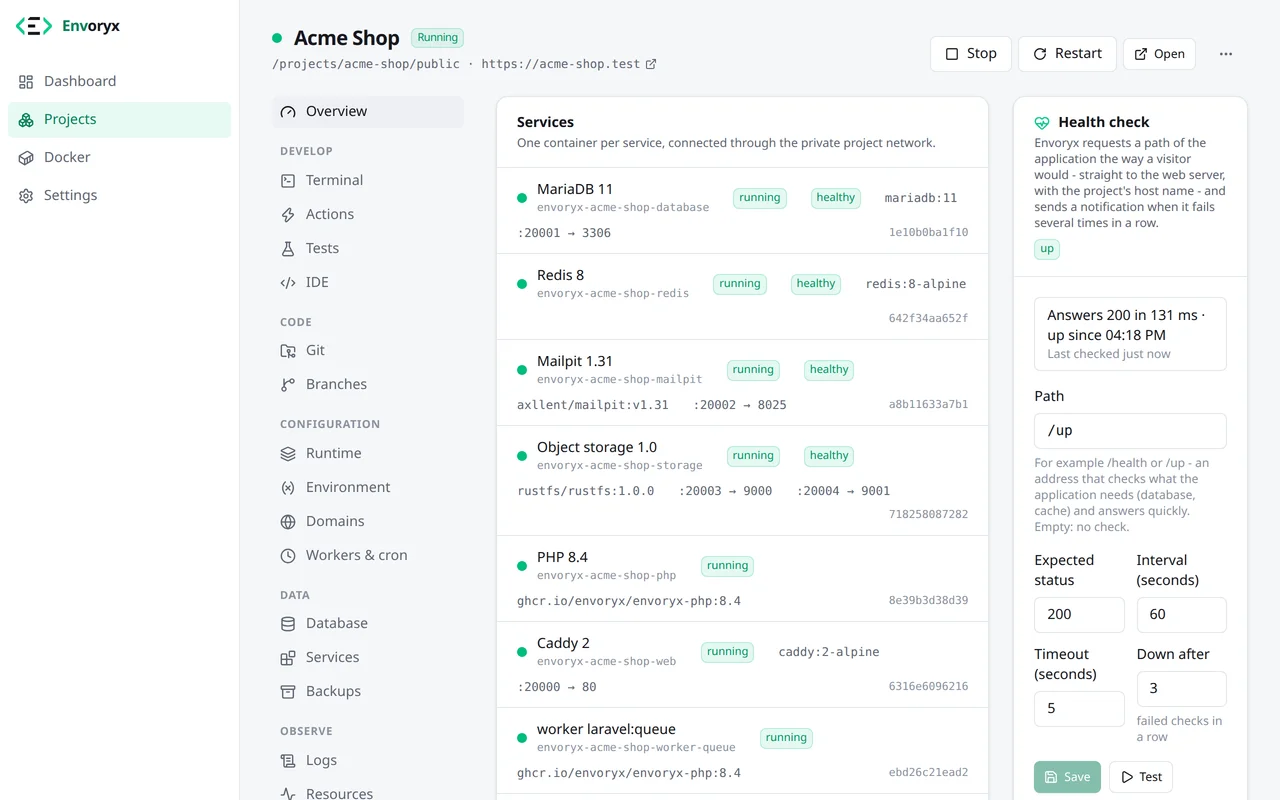The width and height of the screenshot is (1280, 800).
Task: Click the health check Path field
Action: 1130,431
